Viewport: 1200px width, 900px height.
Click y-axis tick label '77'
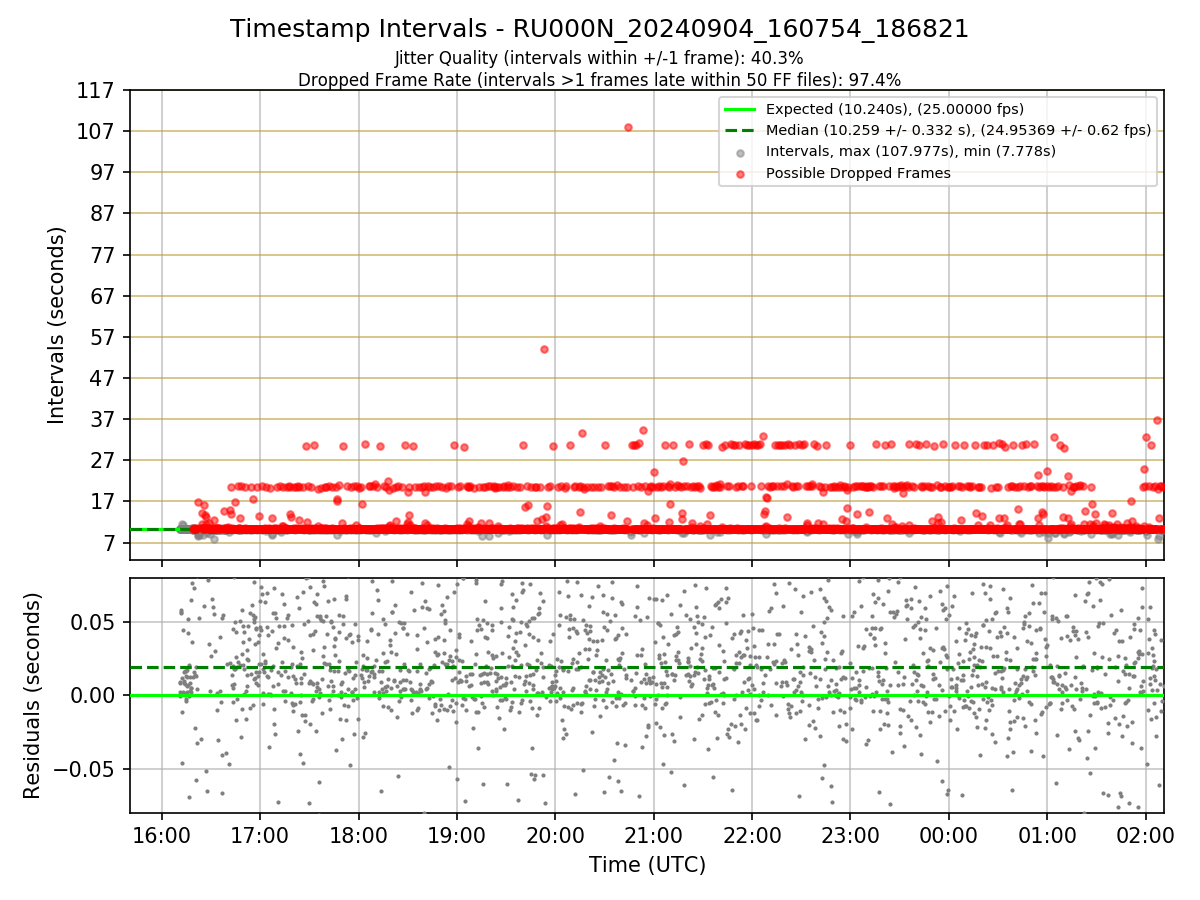point(103,255)
